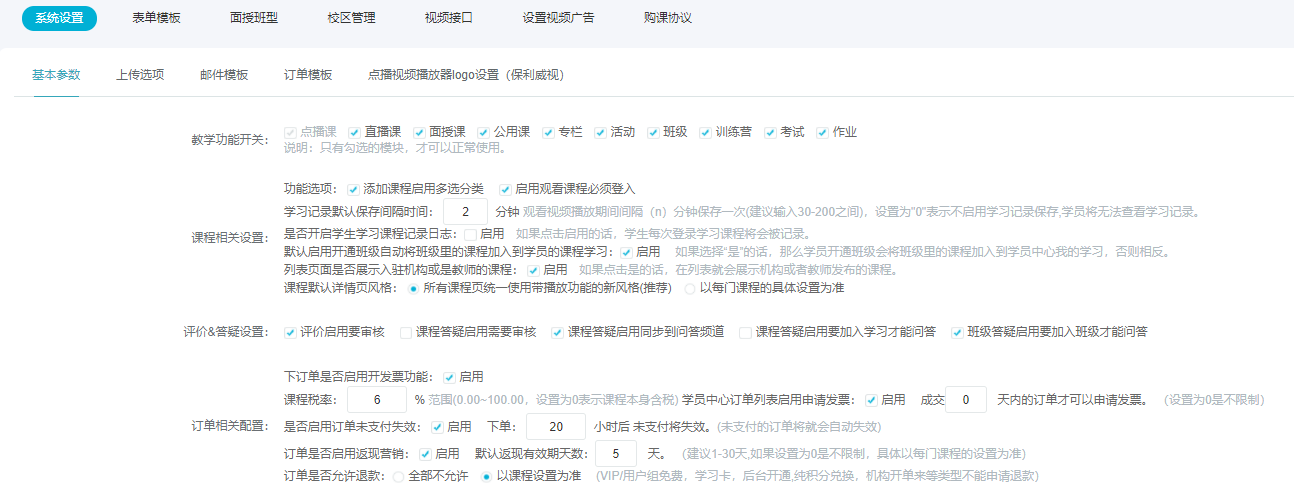Choose 全部不允许 for order refunds
The width and height of the screenshot is (1294, 500).
point(398,477)
